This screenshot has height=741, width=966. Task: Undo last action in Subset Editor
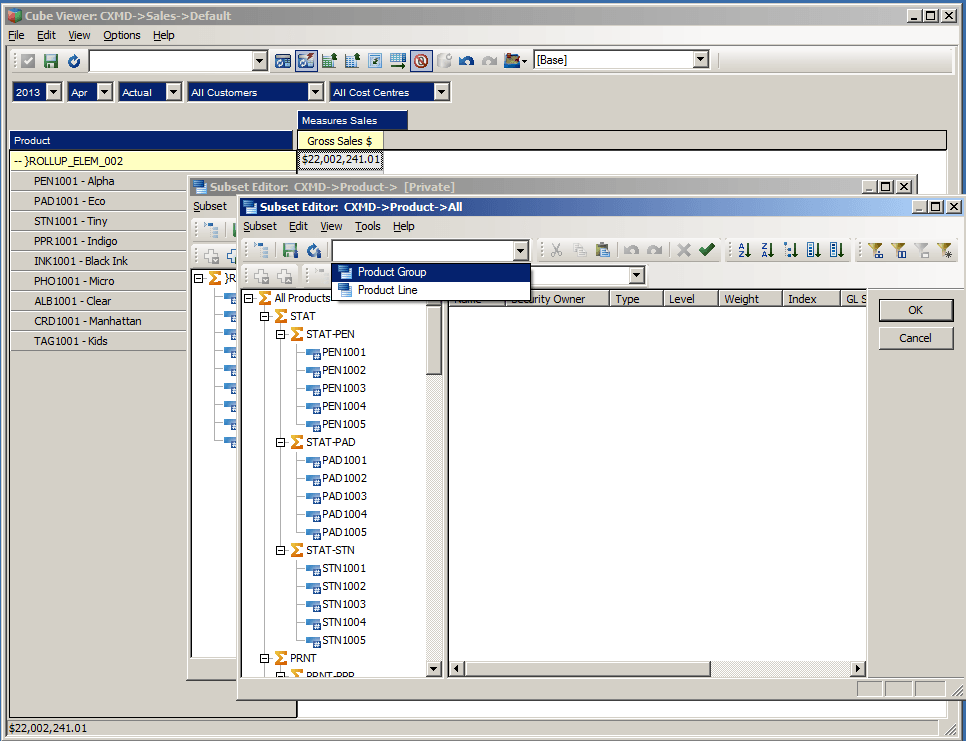[x=631, y=250]
